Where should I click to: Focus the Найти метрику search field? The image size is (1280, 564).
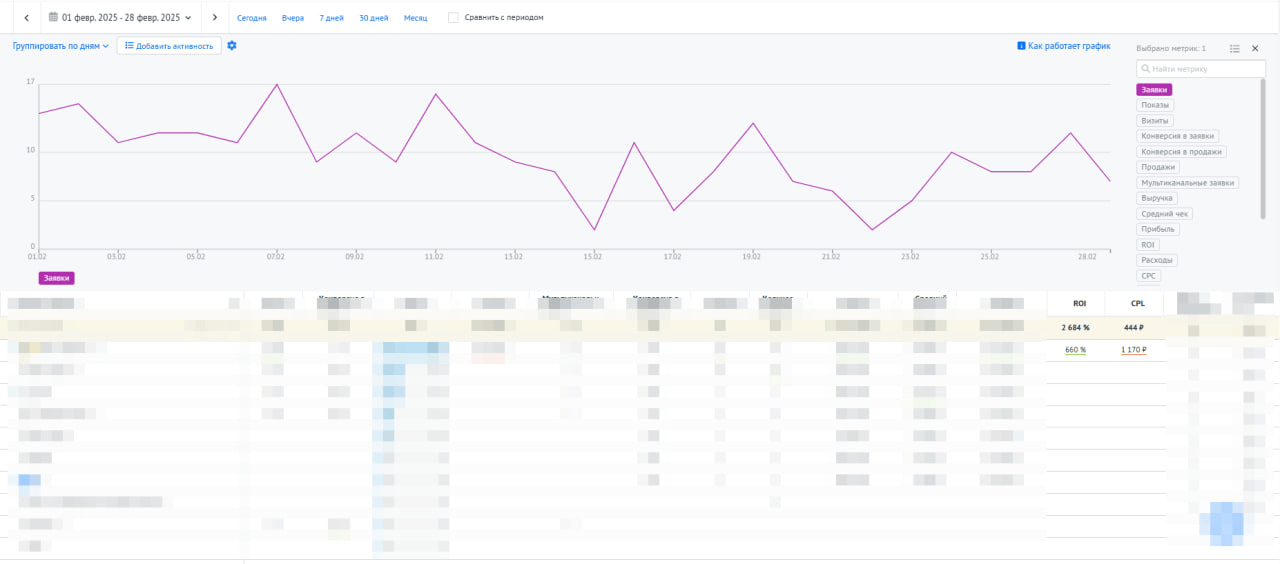1201,69
